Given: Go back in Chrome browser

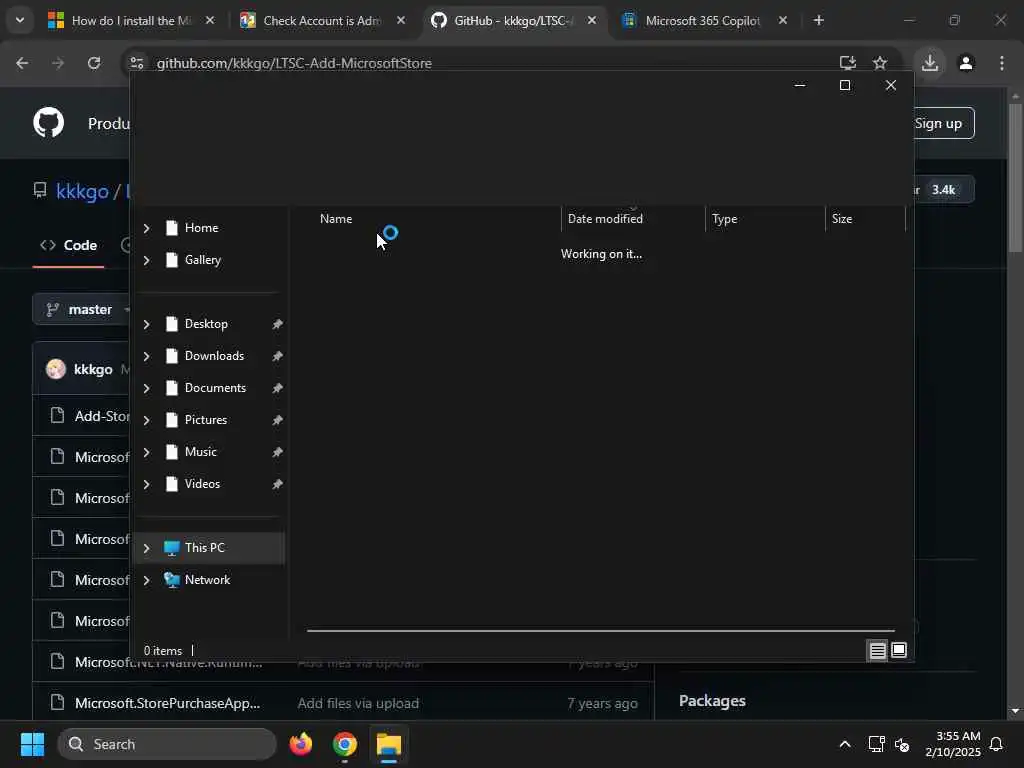Looking at the screenshot, I should tap(22, 63).
